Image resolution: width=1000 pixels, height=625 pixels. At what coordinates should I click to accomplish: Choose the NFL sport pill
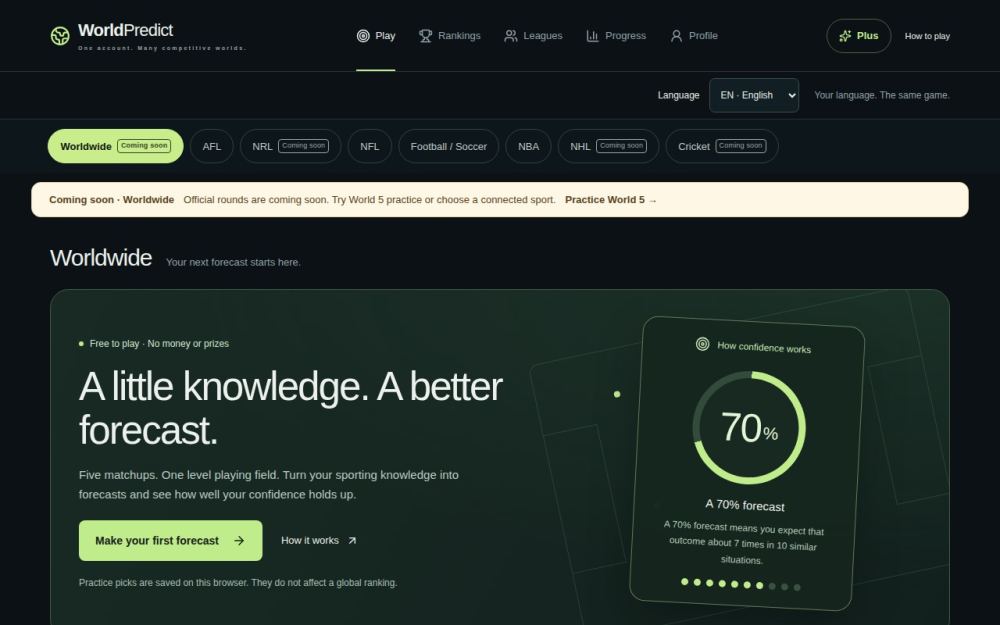pyautogui.click(x=370, y=146)
